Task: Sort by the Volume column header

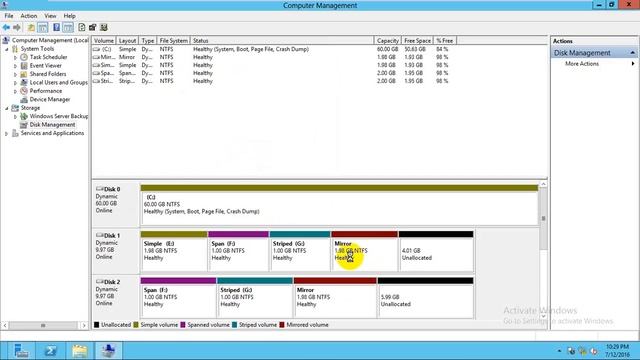Action: (x=104, y=40)
